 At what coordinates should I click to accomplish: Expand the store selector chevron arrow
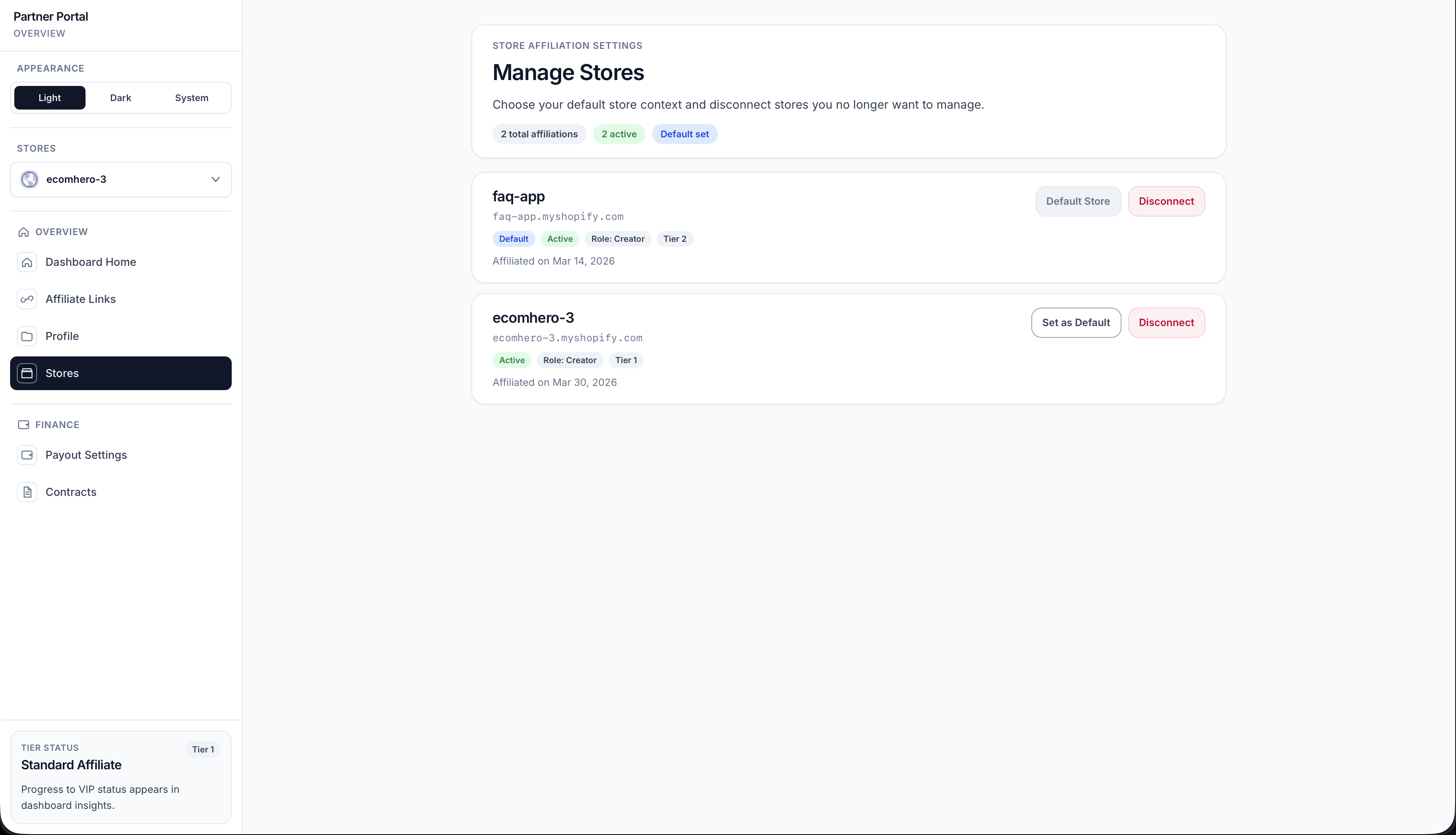[216, 179]
